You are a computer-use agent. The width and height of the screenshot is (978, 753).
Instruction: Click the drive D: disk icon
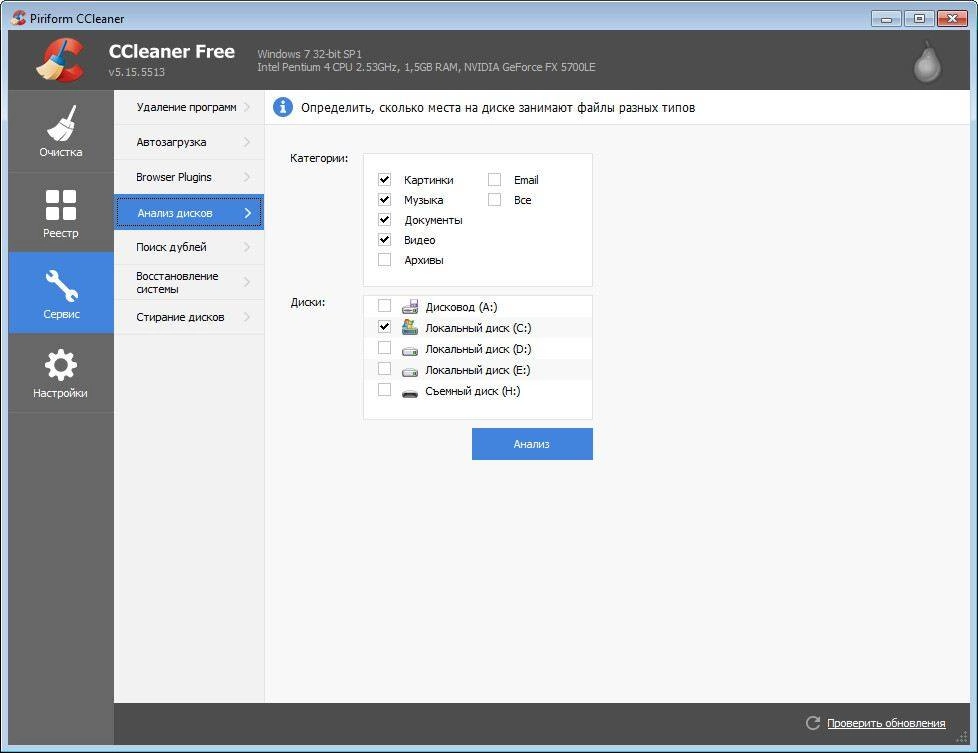point(410,351)
